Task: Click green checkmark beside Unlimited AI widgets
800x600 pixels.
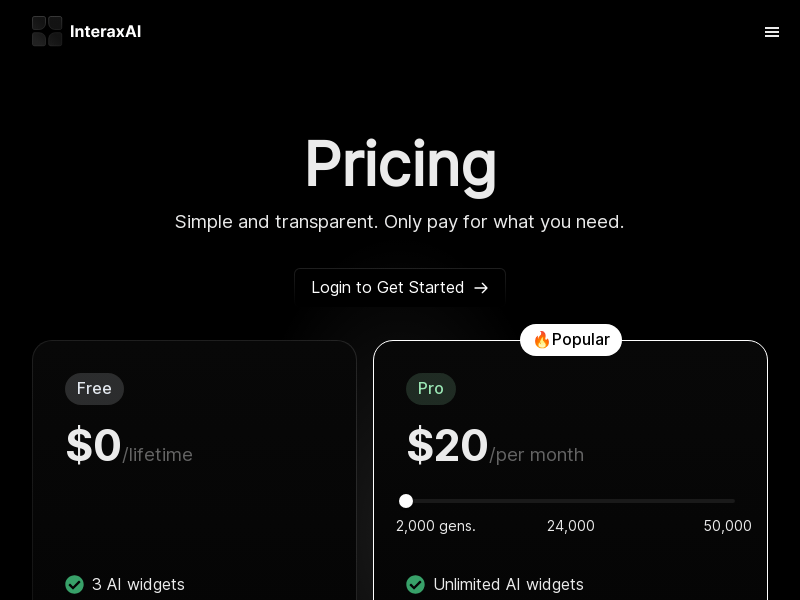Action: point(415,585)
